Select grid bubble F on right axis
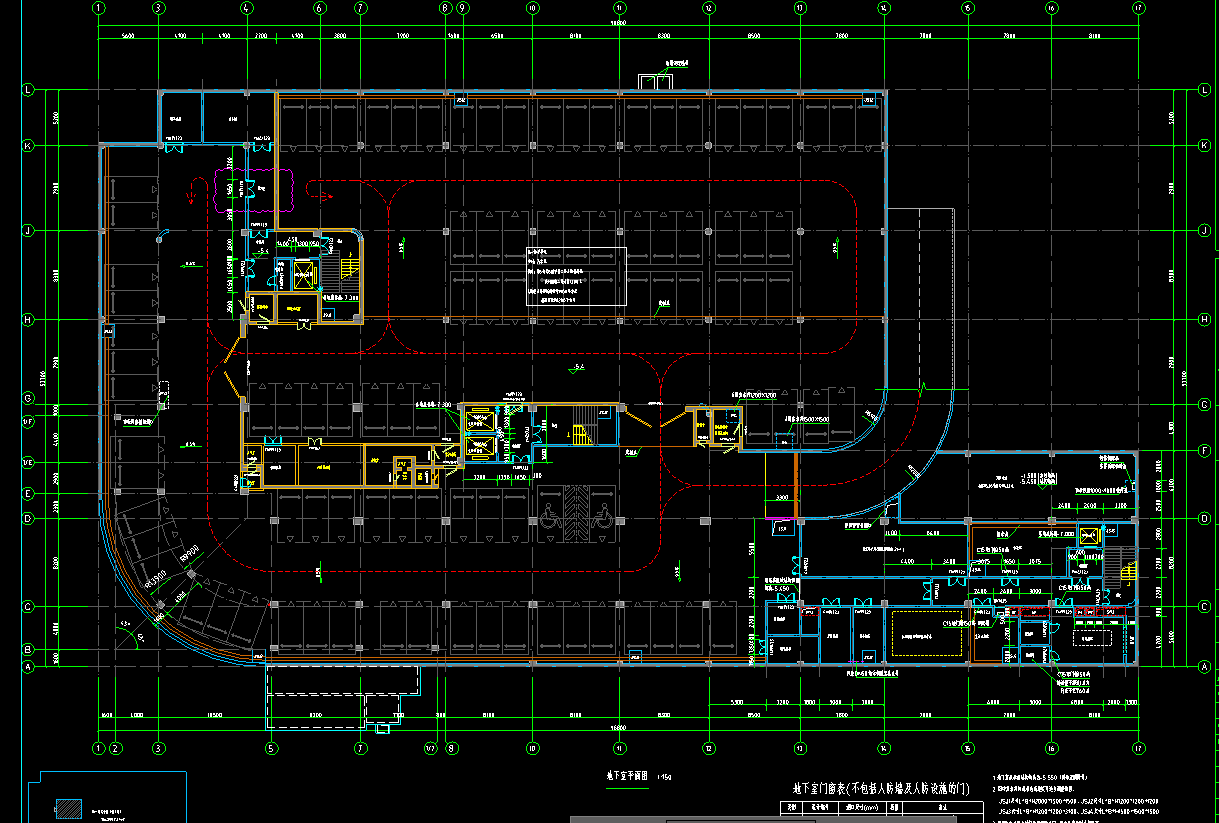This screenshot has height=823, width=1219. (x=1204, y=451)
